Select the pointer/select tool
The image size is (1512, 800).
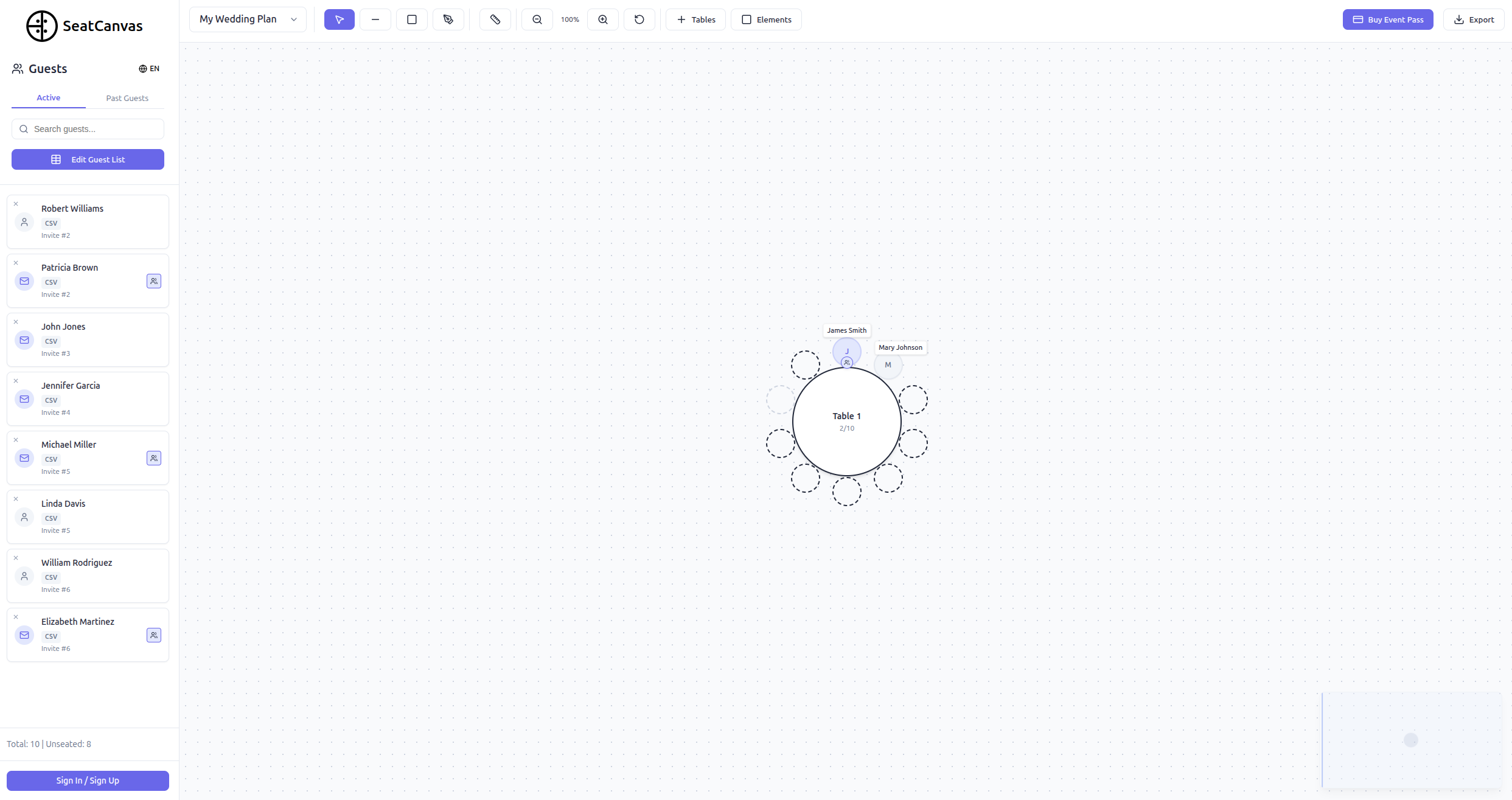(339, 19)
